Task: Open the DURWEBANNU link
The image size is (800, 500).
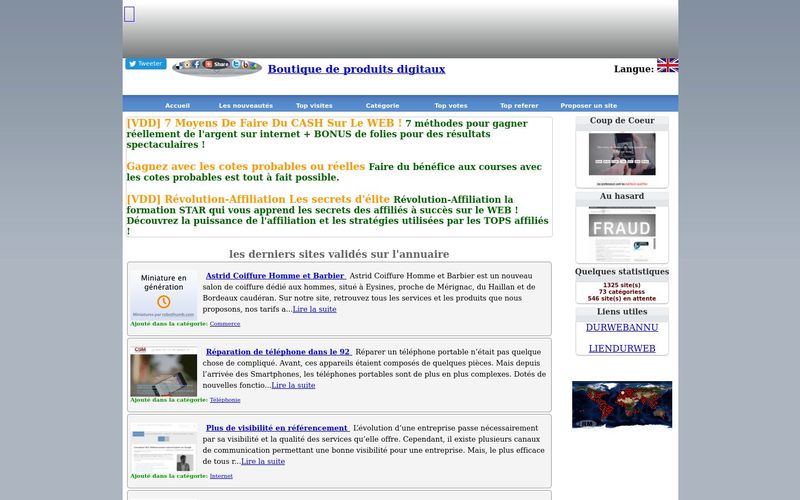Action: pyautogui.click(x=622, y=328)
